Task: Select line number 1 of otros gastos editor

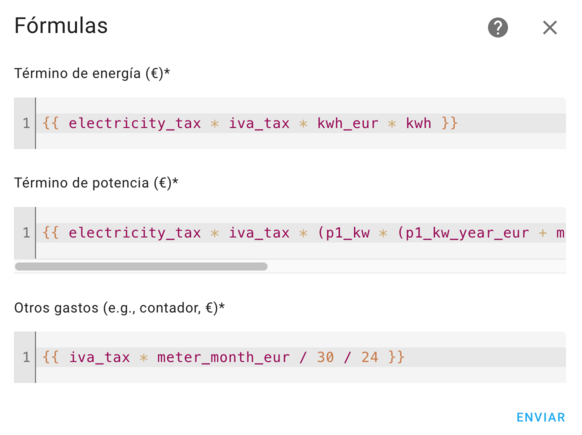Action: point(26,357)
